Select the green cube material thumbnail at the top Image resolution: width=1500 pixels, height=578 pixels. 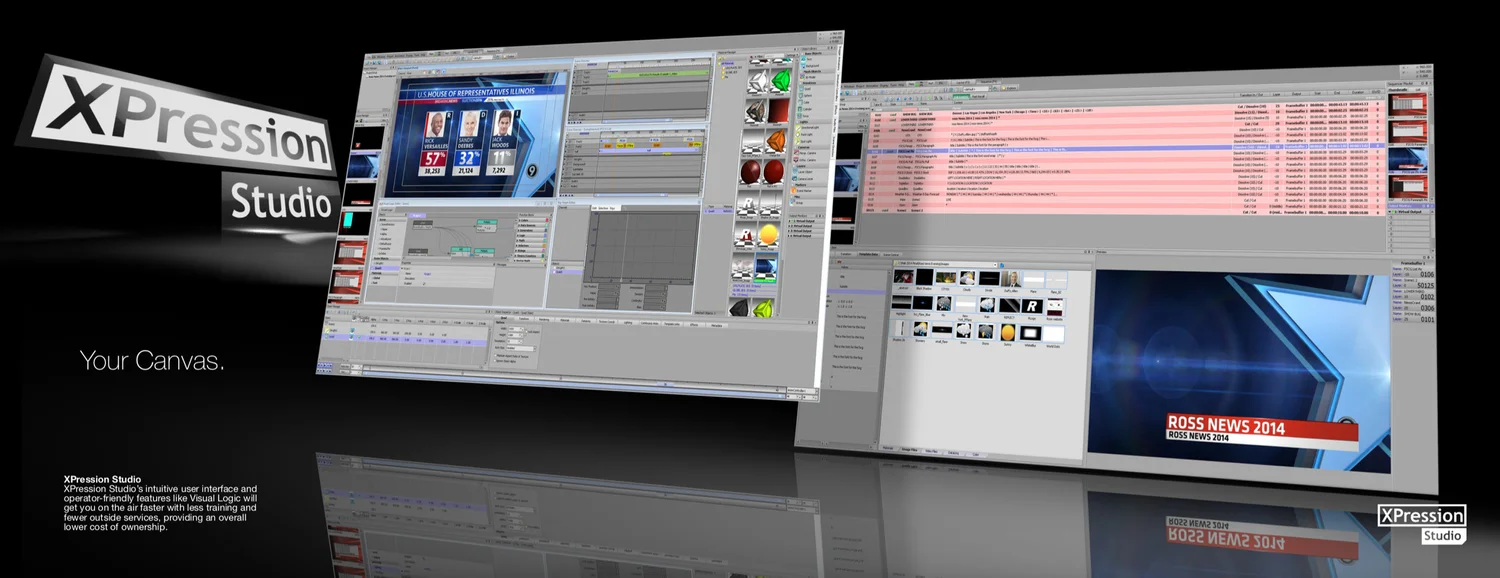pos(782,80)
